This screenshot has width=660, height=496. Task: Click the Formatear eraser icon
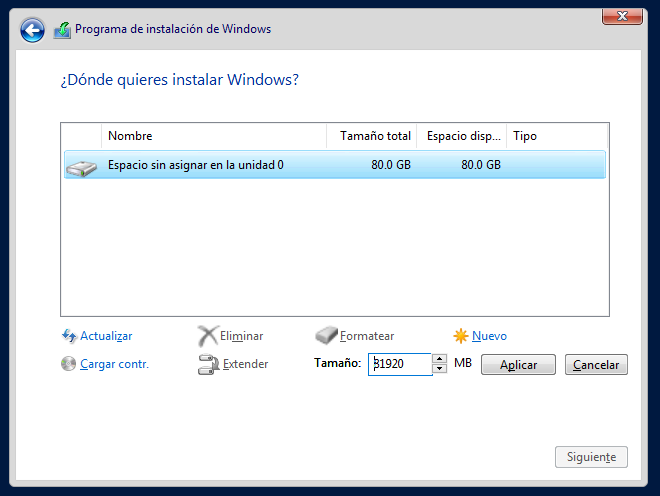click(x=326, y=335)
